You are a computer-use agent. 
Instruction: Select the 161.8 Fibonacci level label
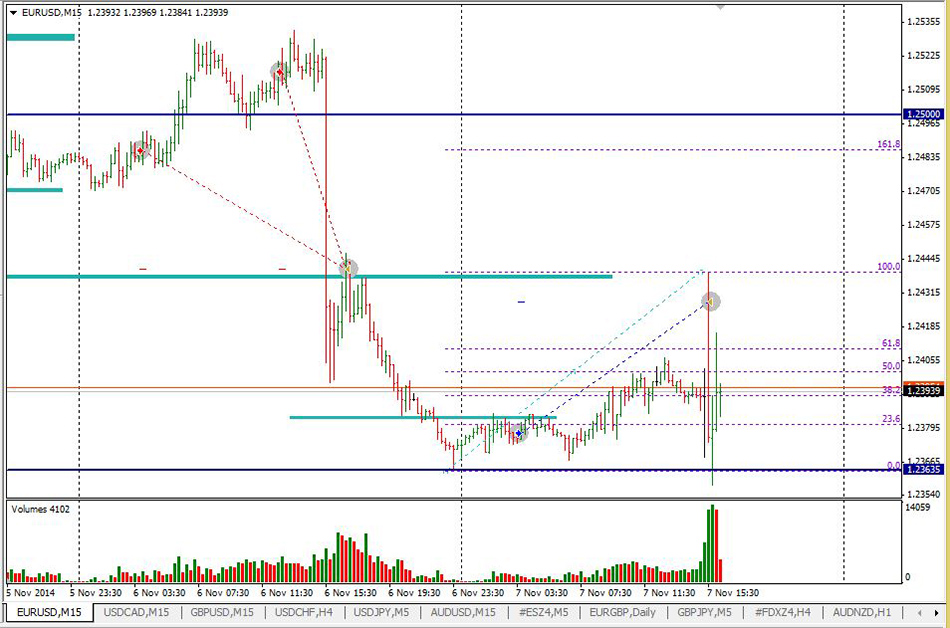(888, 144)
